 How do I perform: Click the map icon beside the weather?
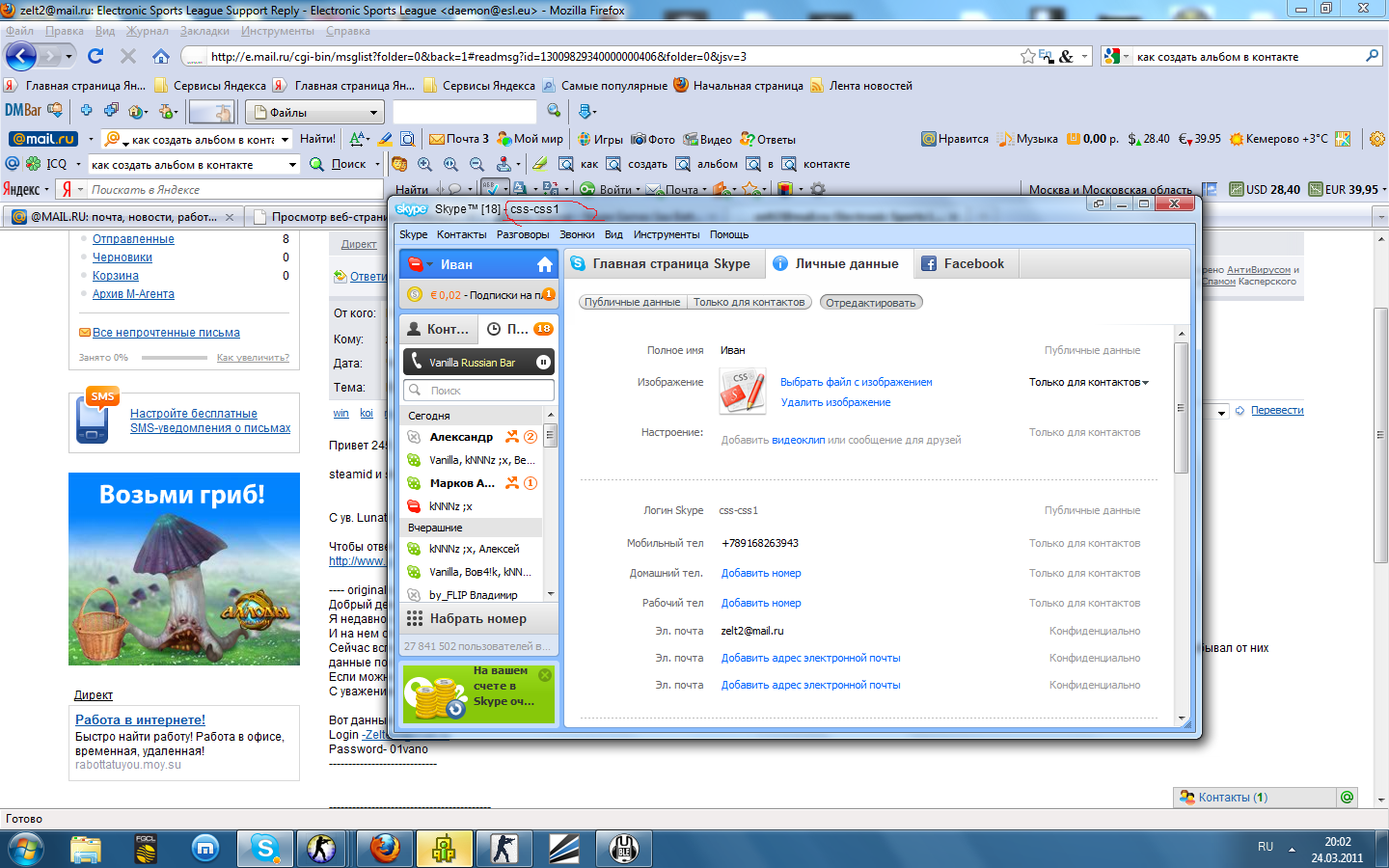click(x=1343, y=139)
